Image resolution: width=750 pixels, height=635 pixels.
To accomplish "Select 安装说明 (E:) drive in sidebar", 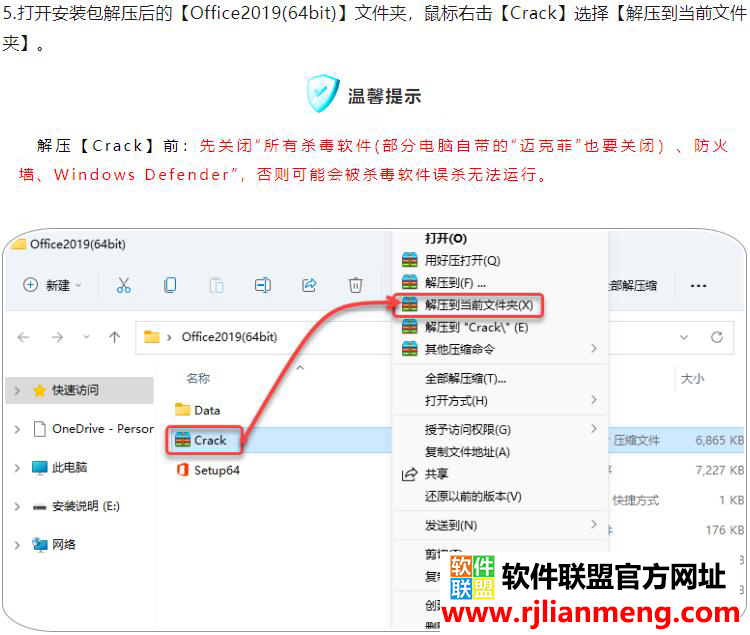I will click(85, 506).
